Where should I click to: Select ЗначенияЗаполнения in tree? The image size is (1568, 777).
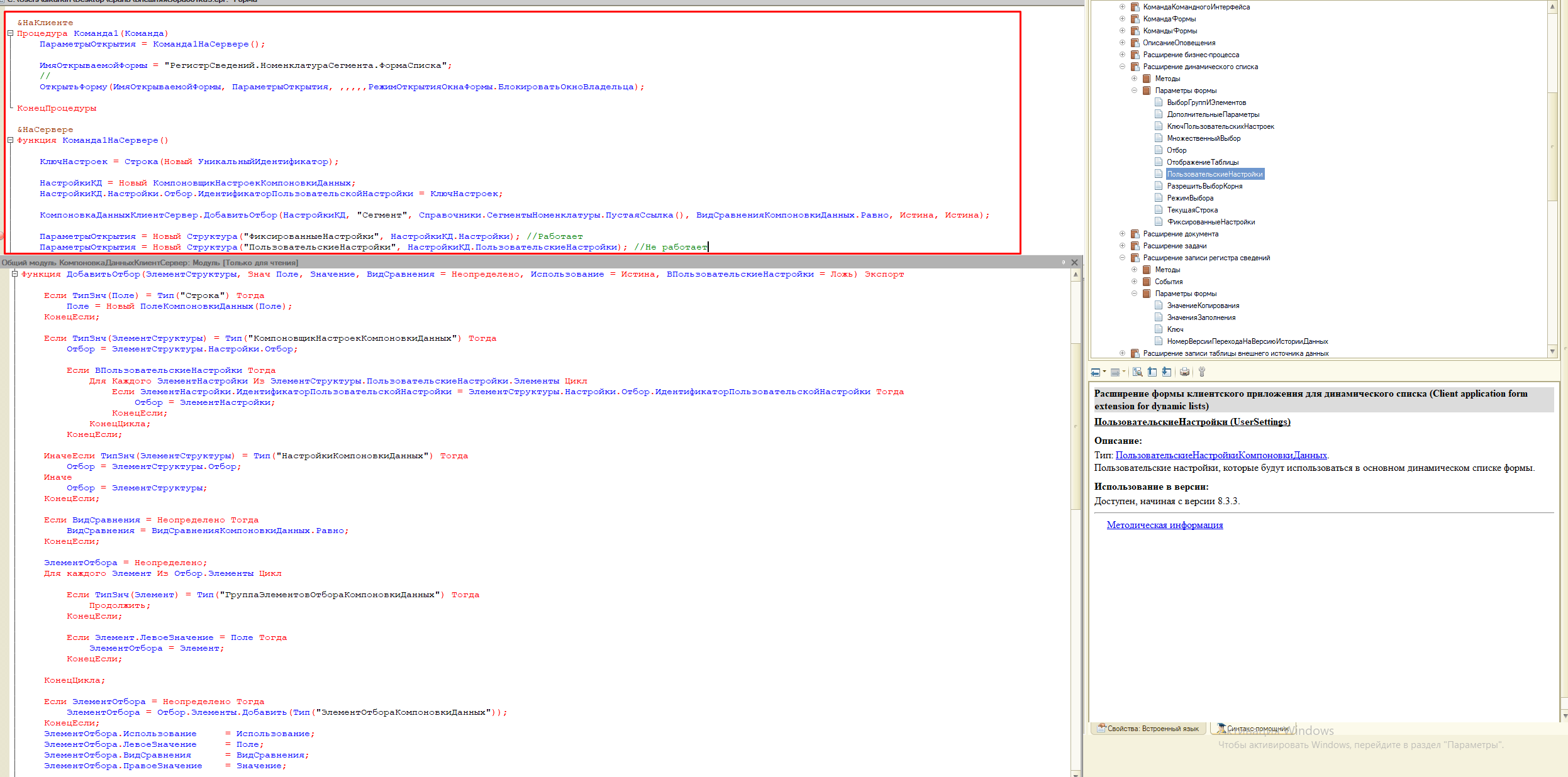[1201, 317]
